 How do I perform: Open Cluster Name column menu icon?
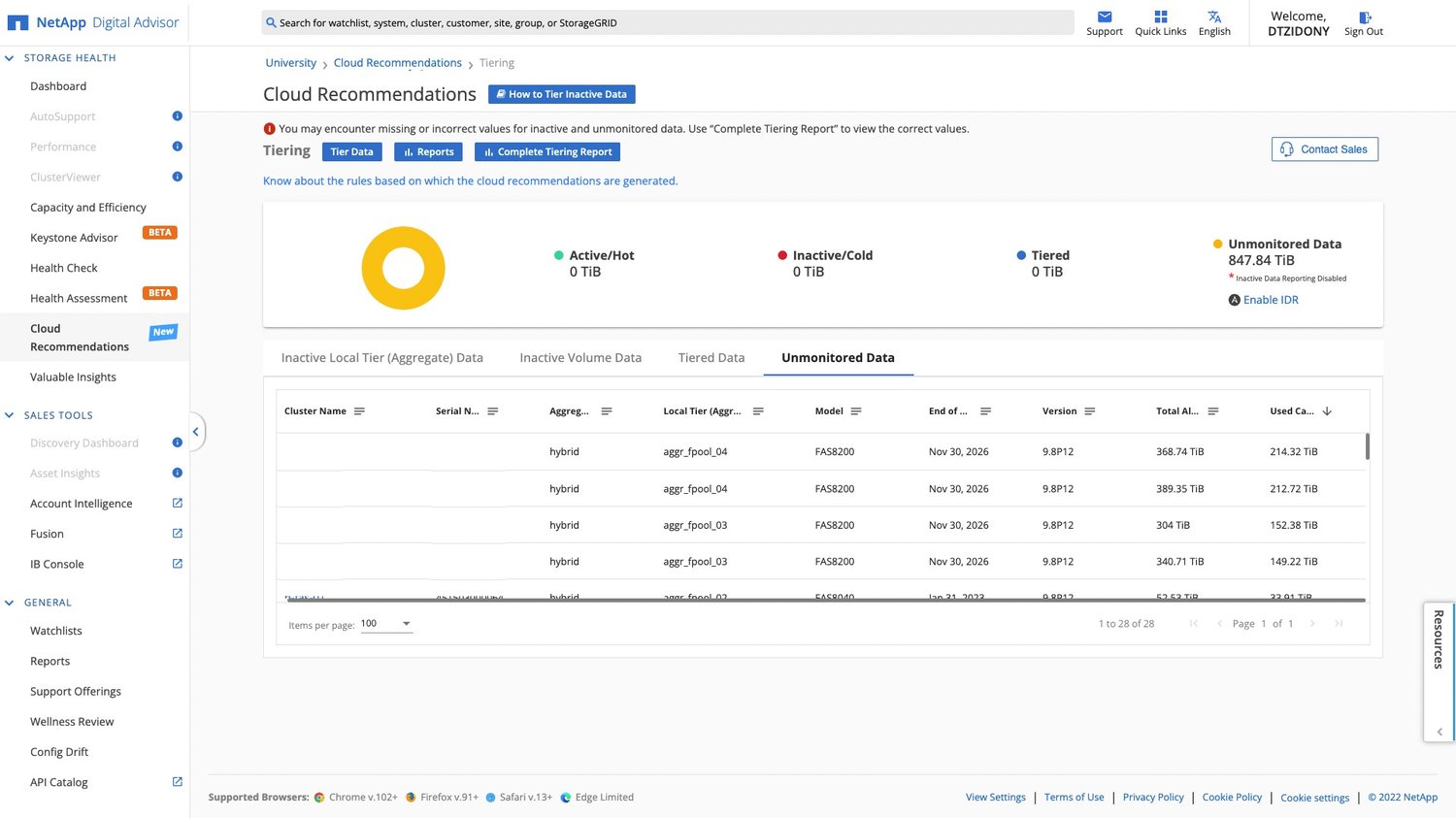click(359, 411)
